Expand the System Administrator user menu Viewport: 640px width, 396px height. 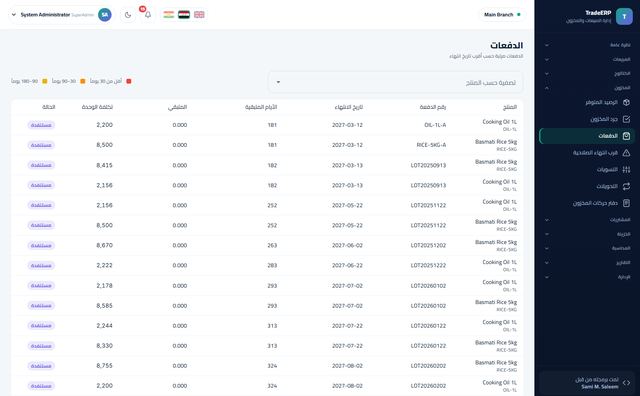[x=61, y=15]
